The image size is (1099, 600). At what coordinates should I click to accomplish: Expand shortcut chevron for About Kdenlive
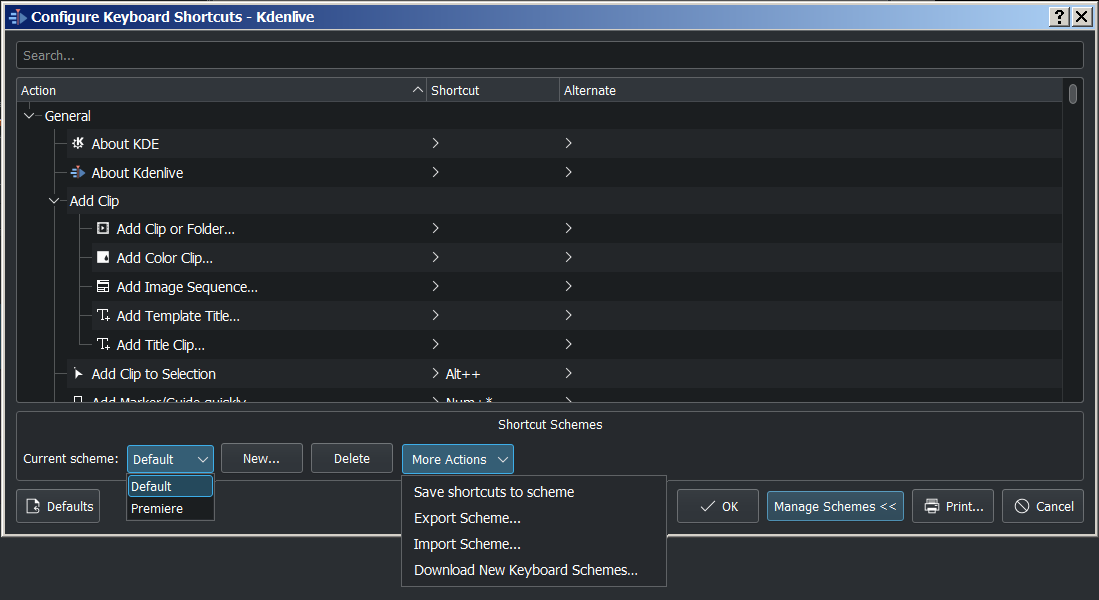[x=435, y=172]
